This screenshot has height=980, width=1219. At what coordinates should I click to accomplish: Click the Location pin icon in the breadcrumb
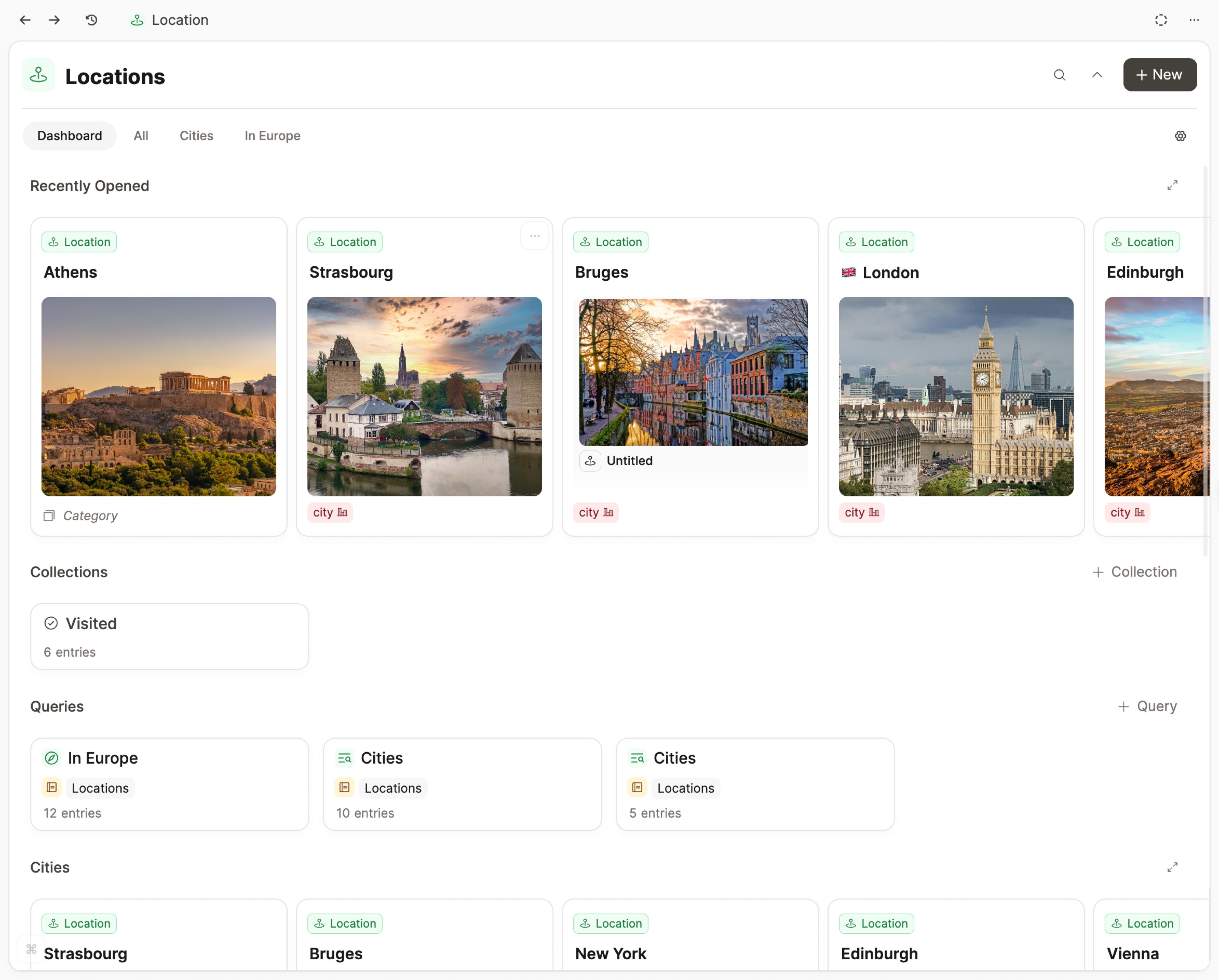pyautogui.click(x=137, y=20)
